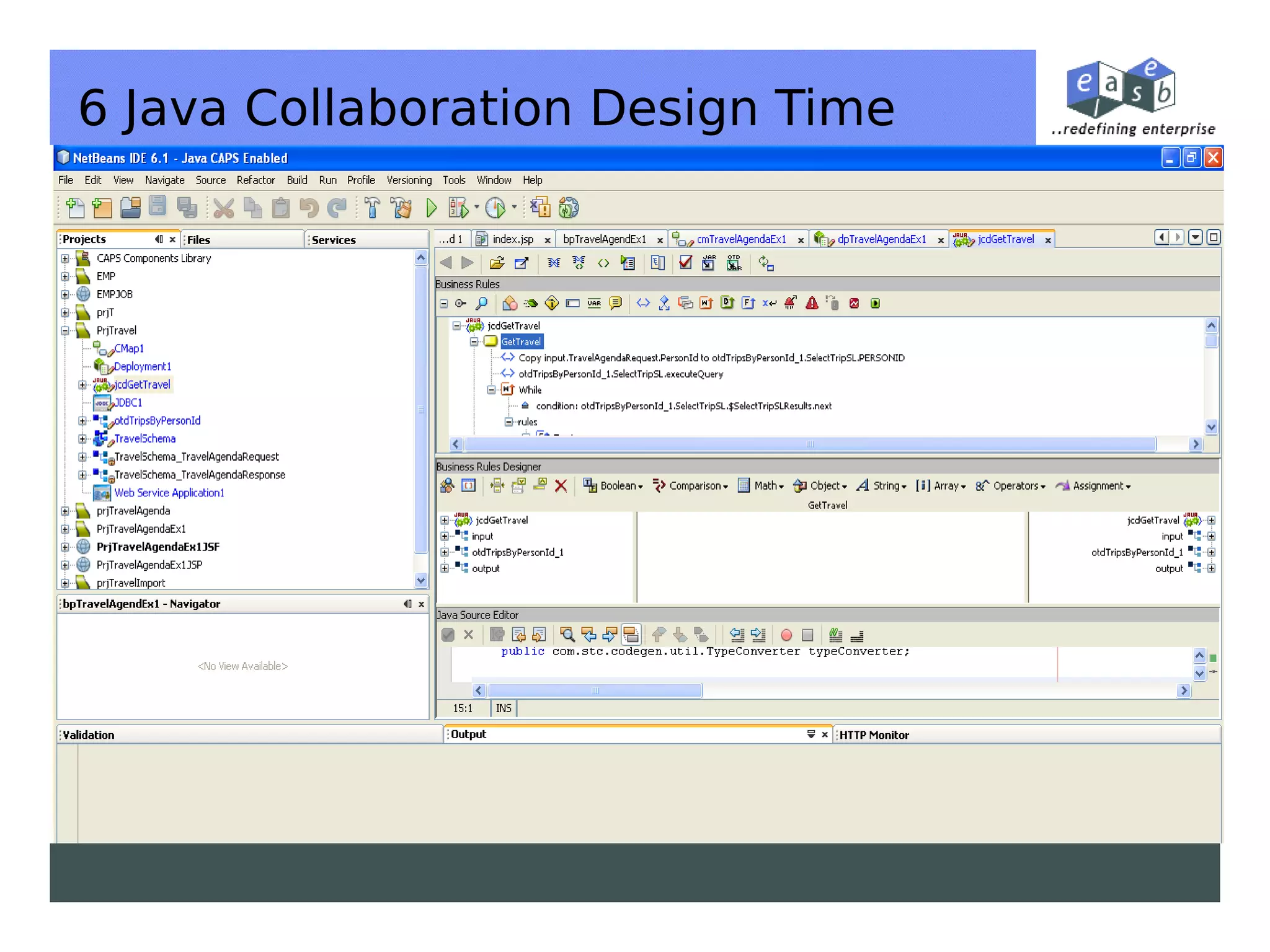The image size is (1270, 952).
Task: Click the Redo arrow icon
Action: tap(337, 208)
